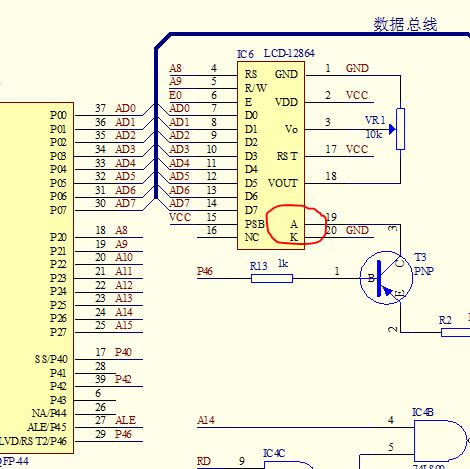This screenshot has height=469, width=470.
Task: Click the ALE/P45 pin name
Action: [47, 427]
